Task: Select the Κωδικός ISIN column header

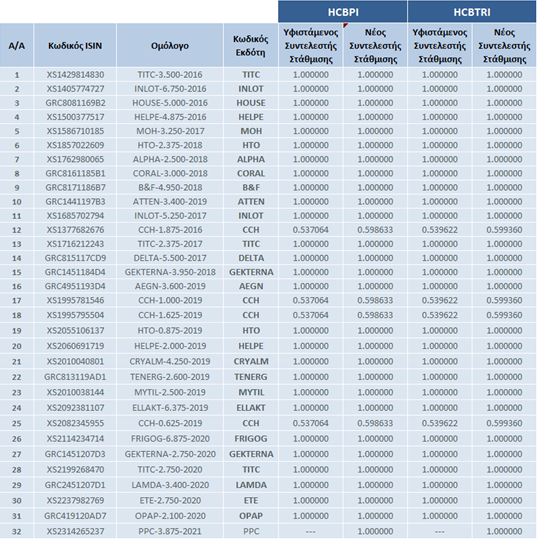Action: (x=75, y=45)
